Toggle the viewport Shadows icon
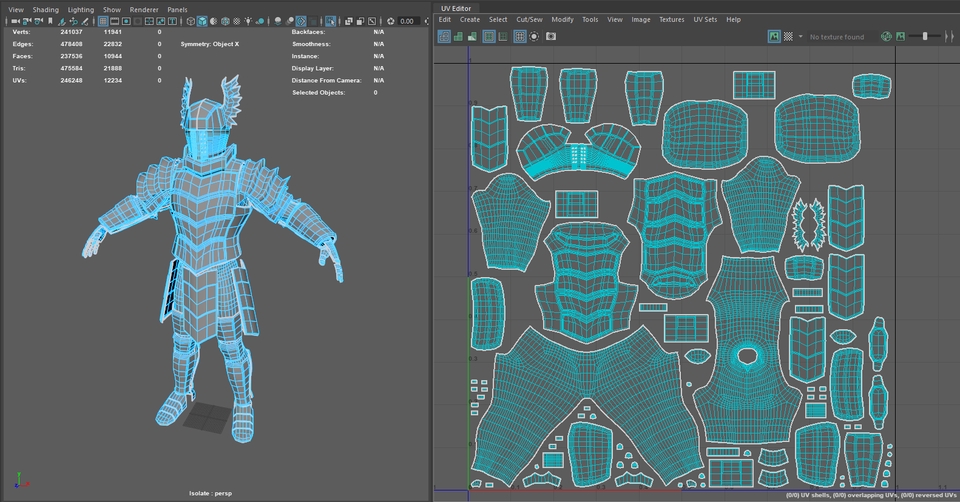Image resolution: width=960 pixels, height=502 pixels. tap(260, 21)
